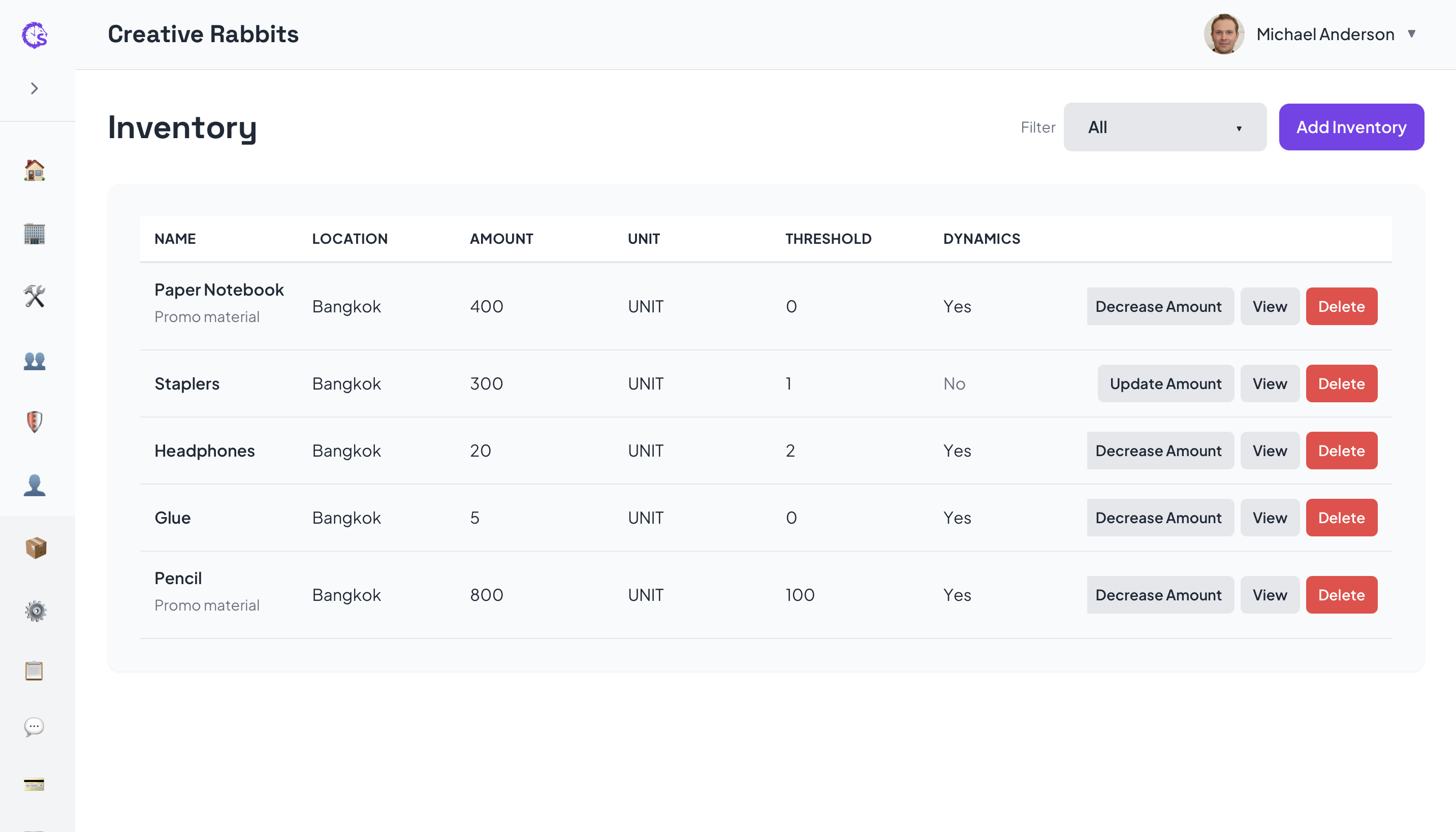This screenshot has height=832, width=1456.
Task: Click the Add Inventory button
Action: click(1351, 127)
